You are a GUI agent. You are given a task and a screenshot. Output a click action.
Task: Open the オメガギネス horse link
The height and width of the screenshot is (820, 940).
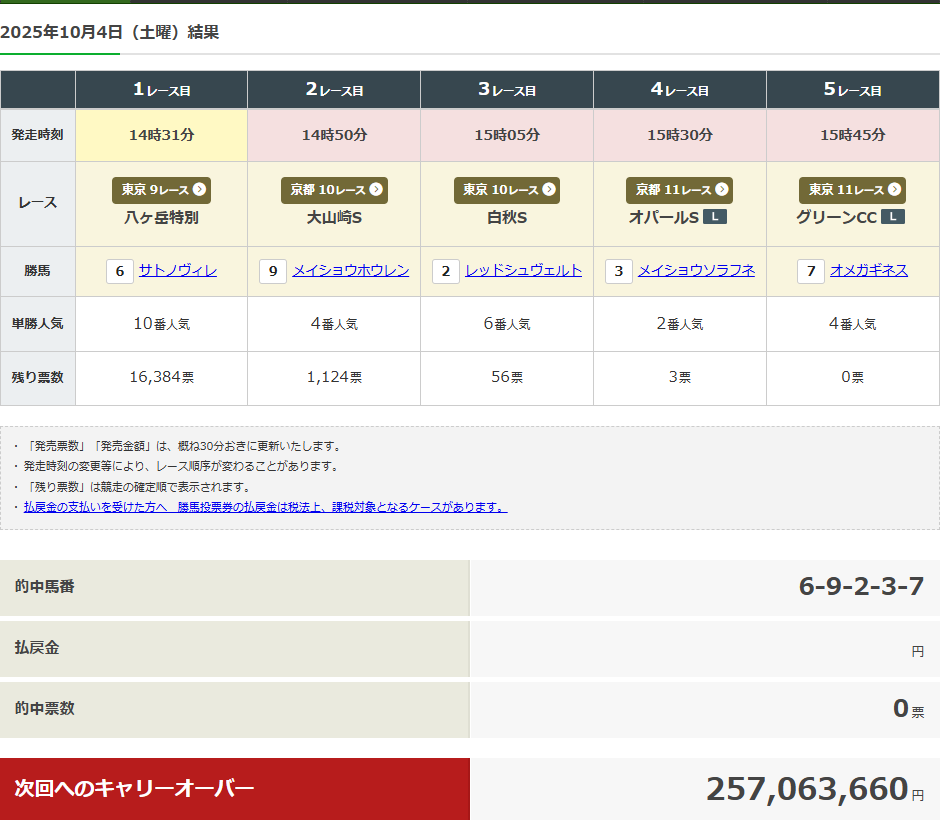(868, 271)
